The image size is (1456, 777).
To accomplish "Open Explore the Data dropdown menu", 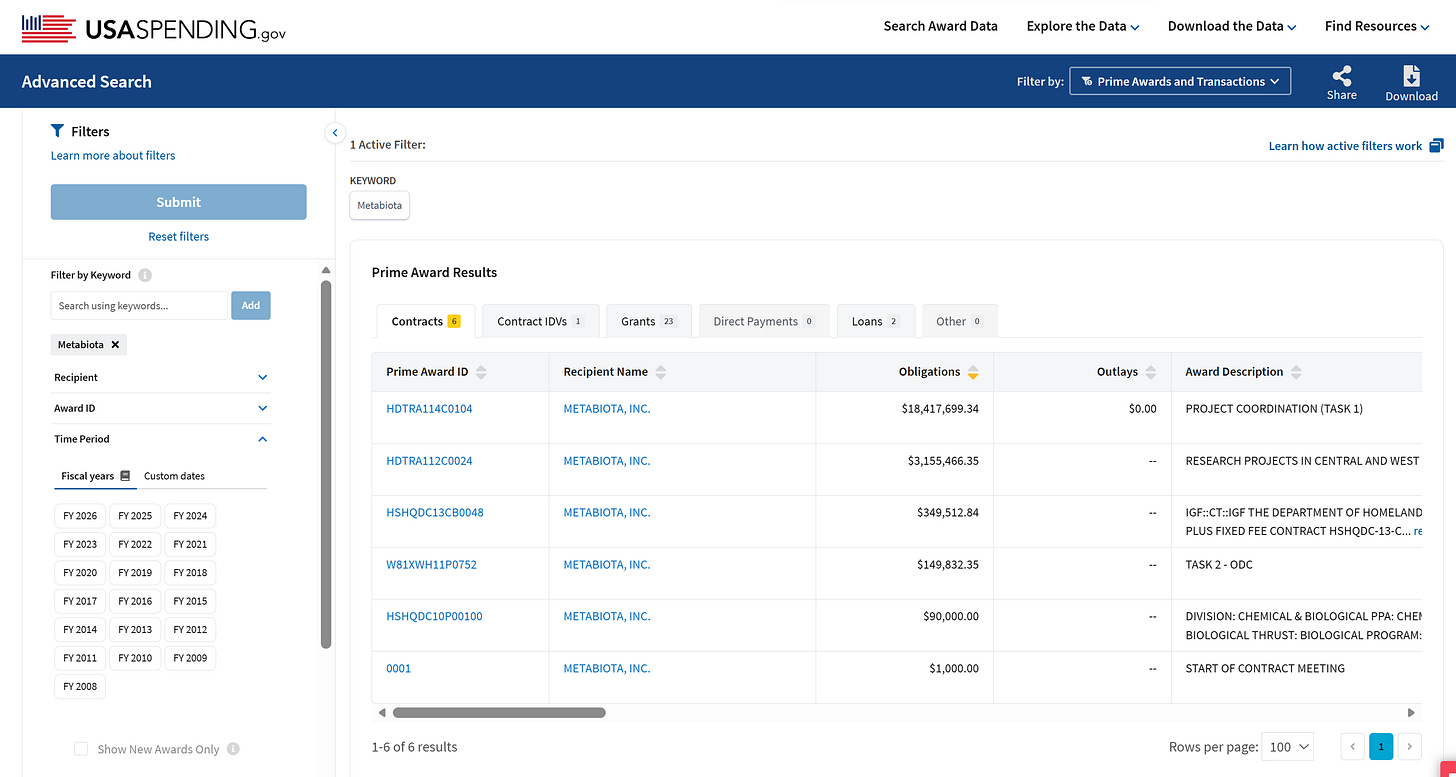I will click(x=1083, y=27).
